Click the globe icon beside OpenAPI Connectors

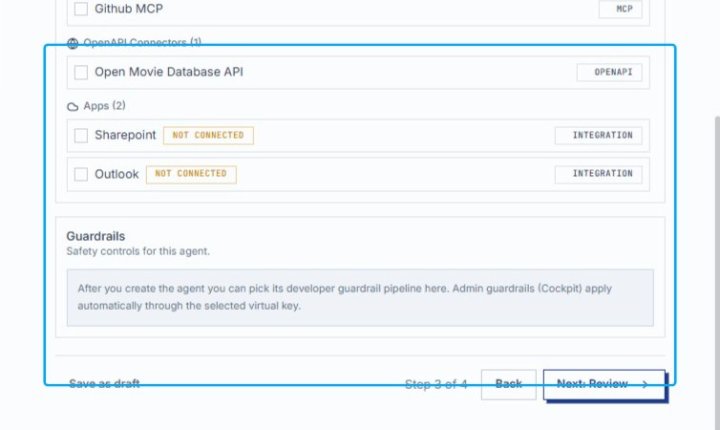73,43
